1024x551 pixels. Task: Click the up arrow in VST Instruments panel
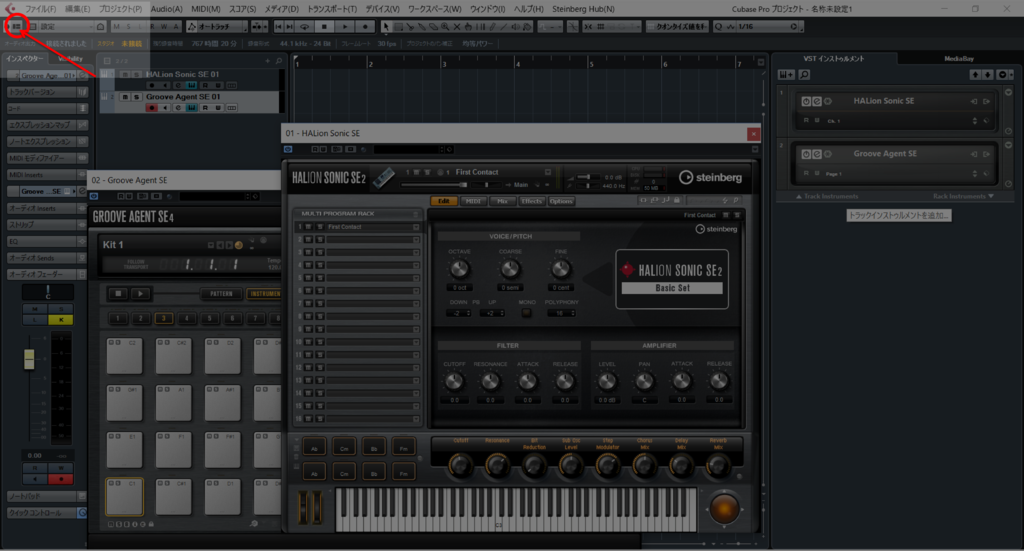975,75
